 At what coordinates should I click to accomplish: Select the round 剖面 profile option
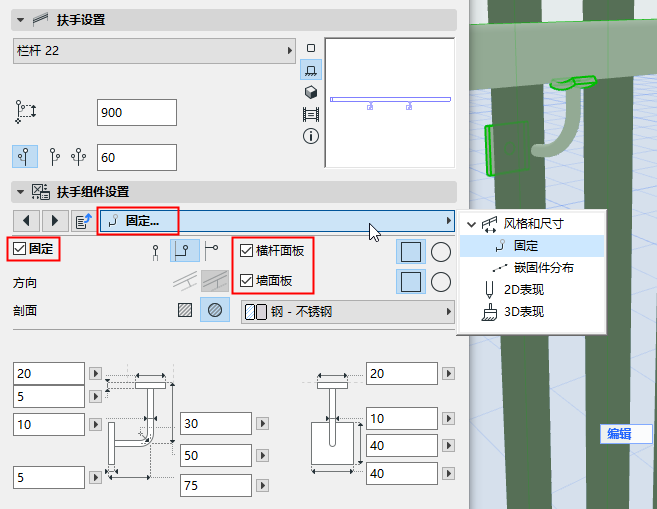point(215,310)
